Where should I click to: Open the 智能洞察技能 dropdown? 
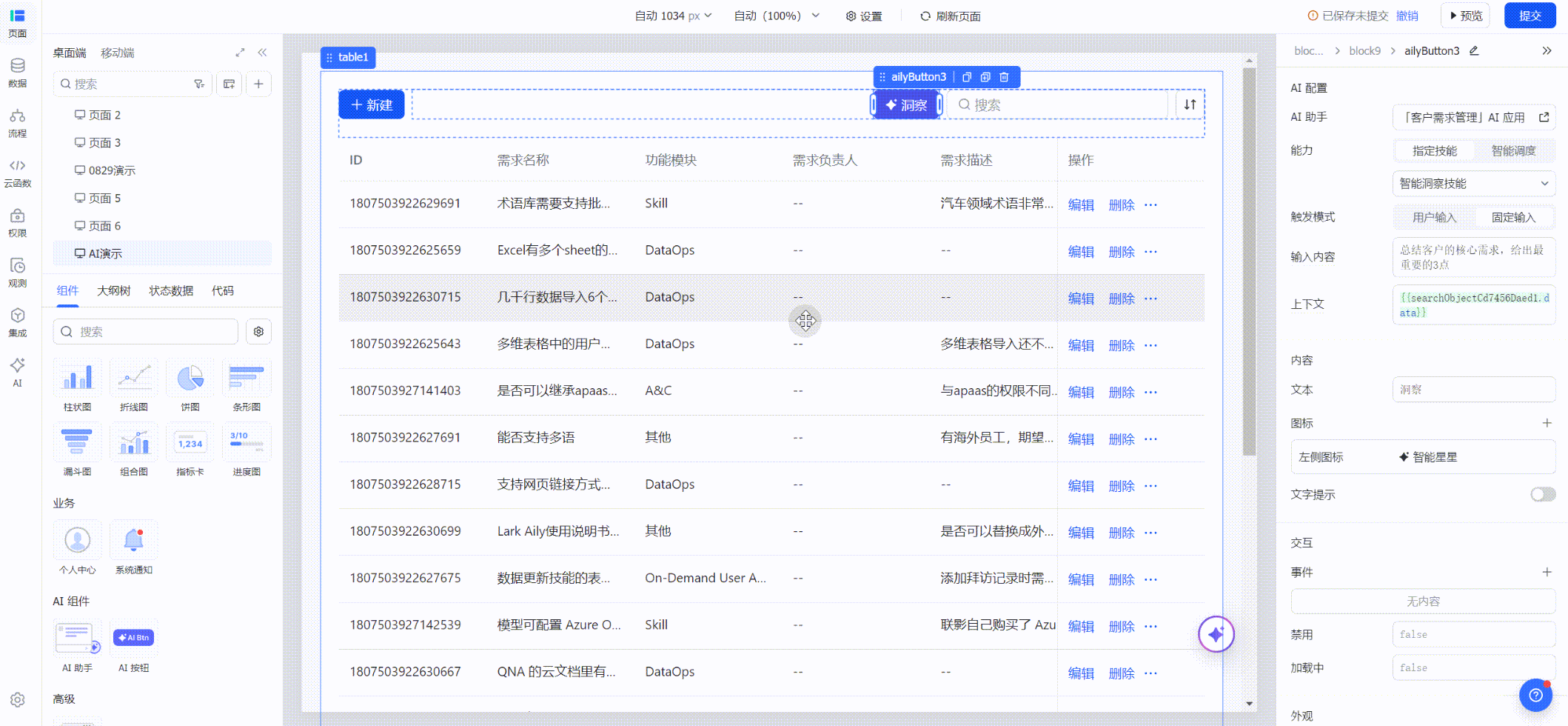[1473, 184]
